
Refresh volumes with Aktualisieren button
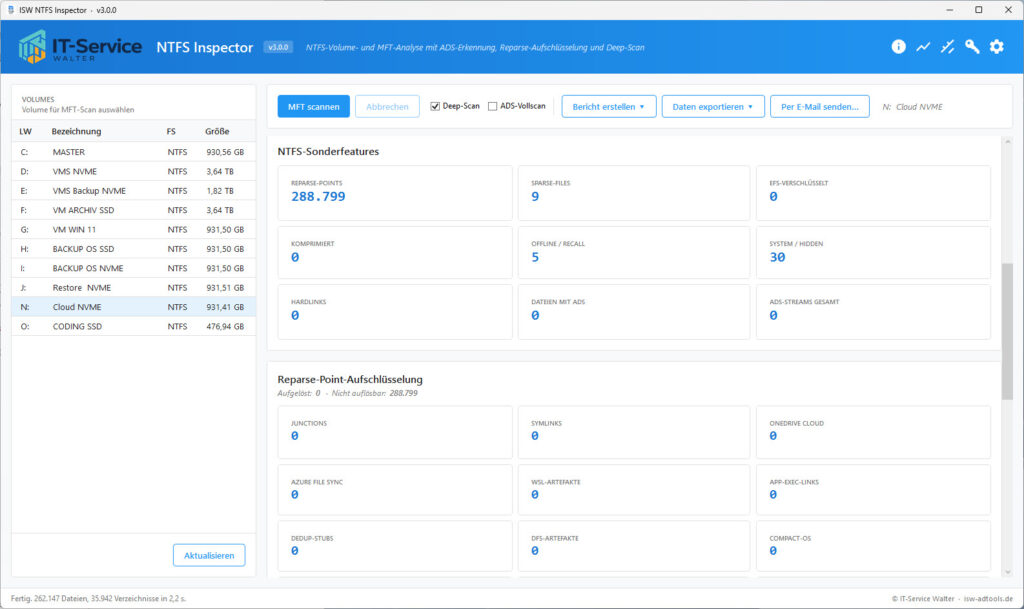pyautogui.click(x=209, y=555)
